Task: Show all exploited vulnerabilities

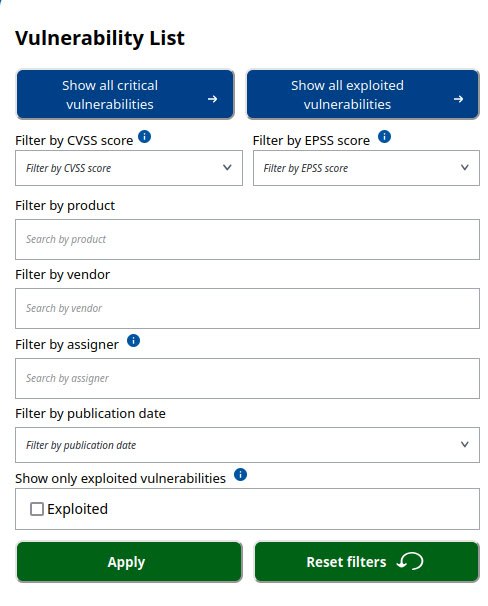Action: [363, 94]
